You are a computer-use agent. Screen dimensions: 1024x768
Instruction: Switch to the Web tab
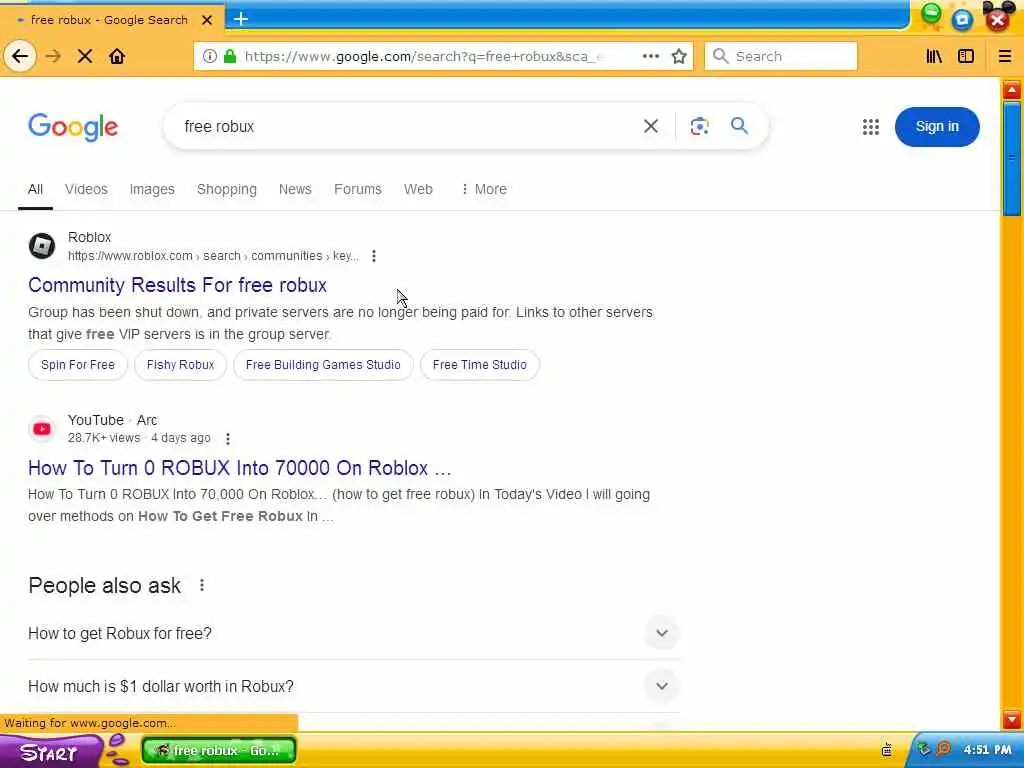(x=418, y=189)
